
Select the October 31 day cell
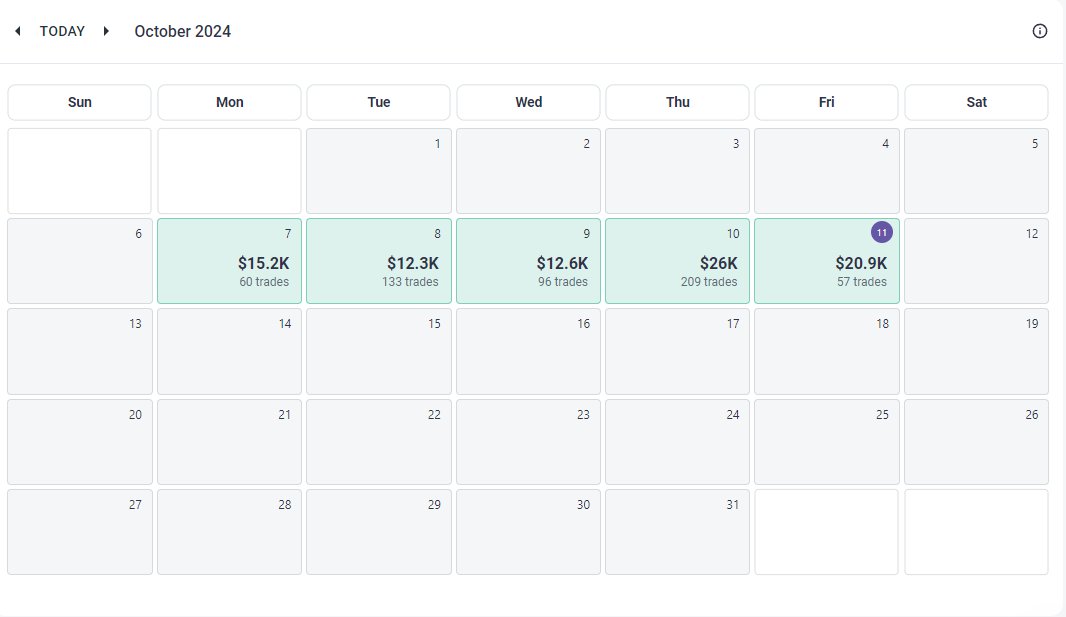pos(677,532)
